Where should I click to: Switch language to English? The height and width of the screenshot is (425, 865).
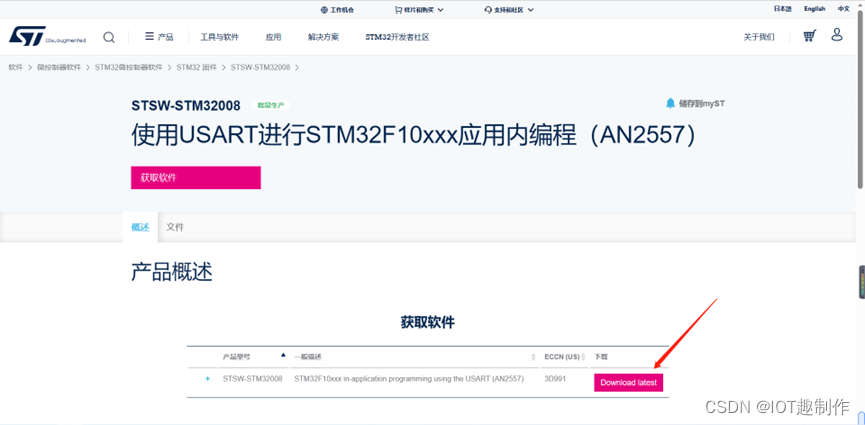click(x=814, y=9)
